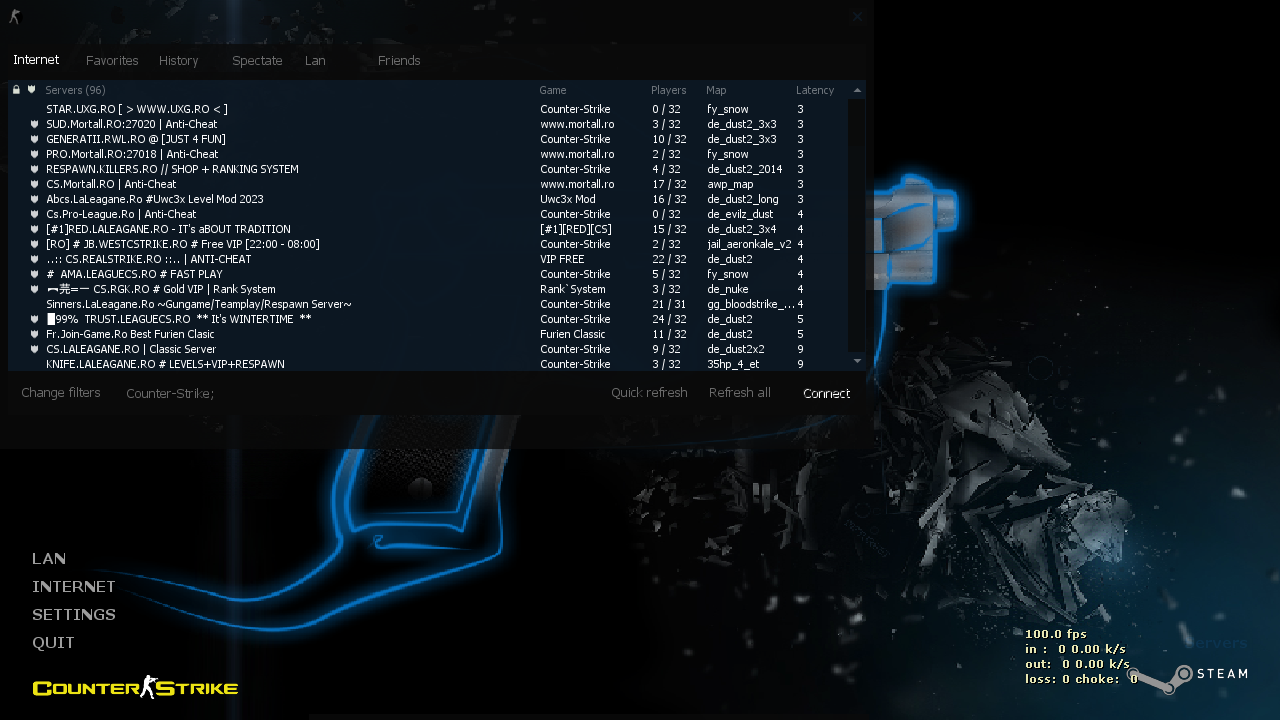Close the server browser window

coord(857,16)
